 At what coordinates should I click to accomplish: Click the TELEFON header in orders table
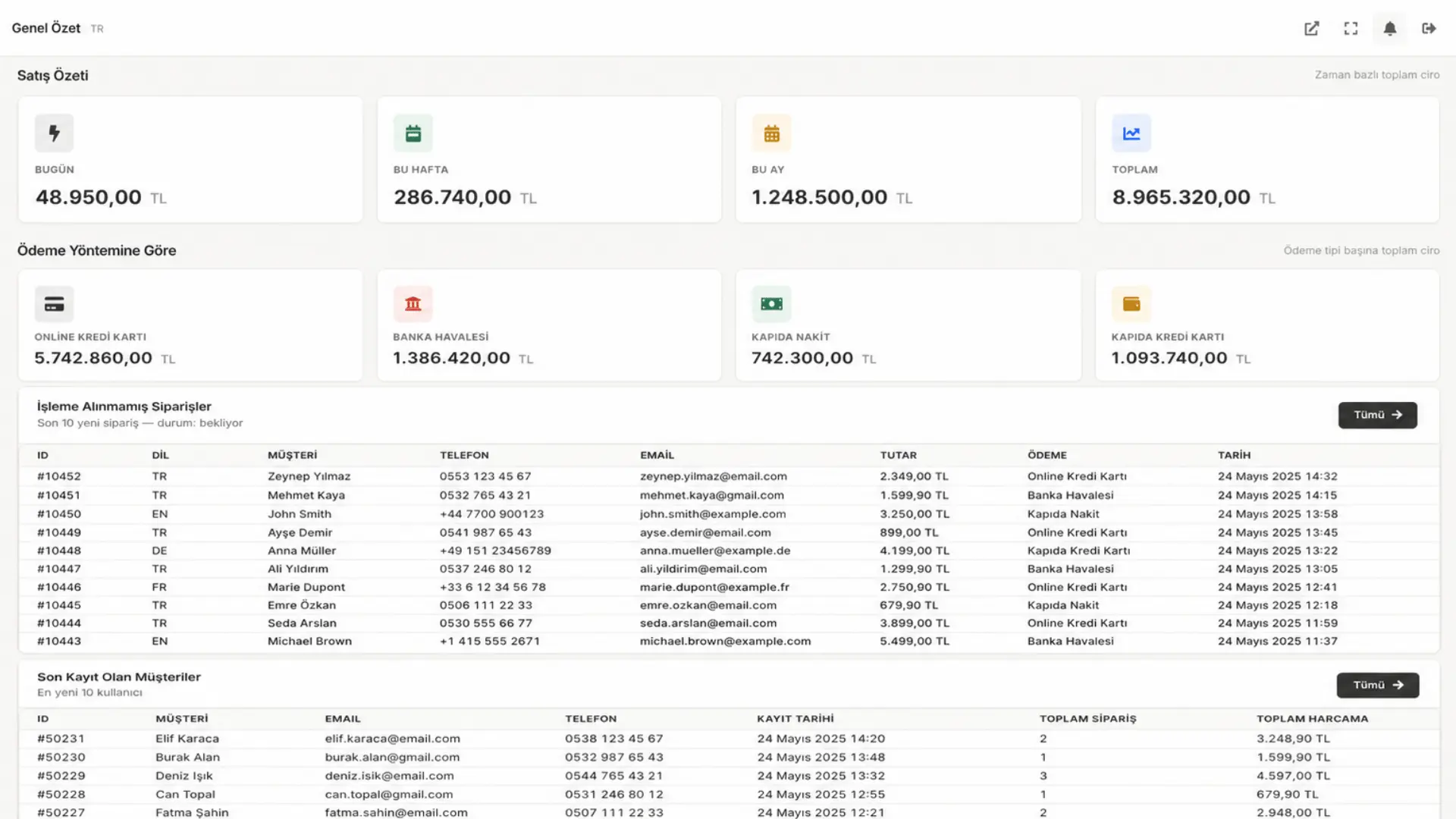(464, 455)
